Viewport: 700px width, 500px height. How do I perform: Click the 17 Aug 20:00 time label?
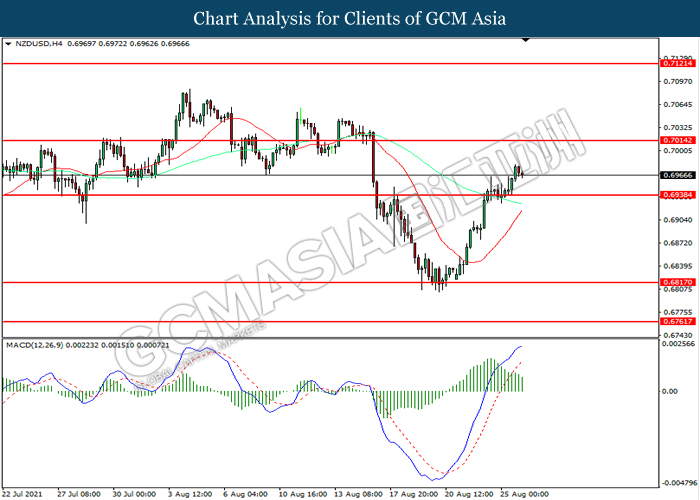tap(414, 494)
